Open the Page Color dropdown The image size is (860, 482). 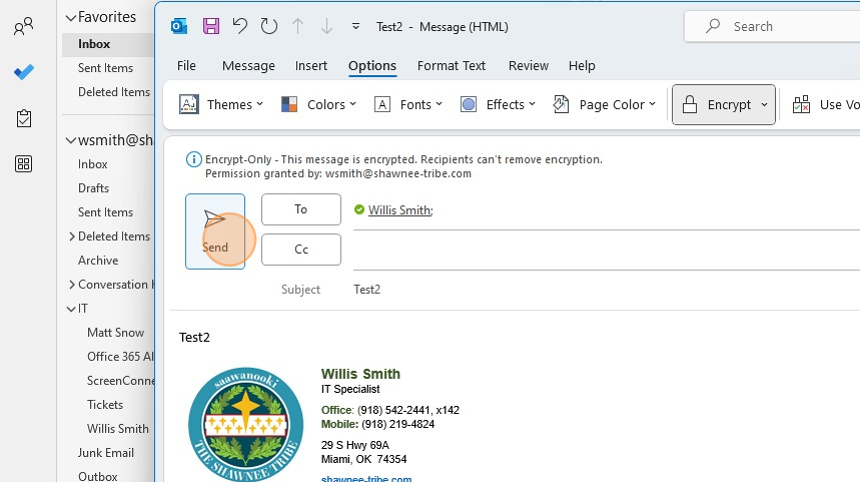[x=604, y=104]
